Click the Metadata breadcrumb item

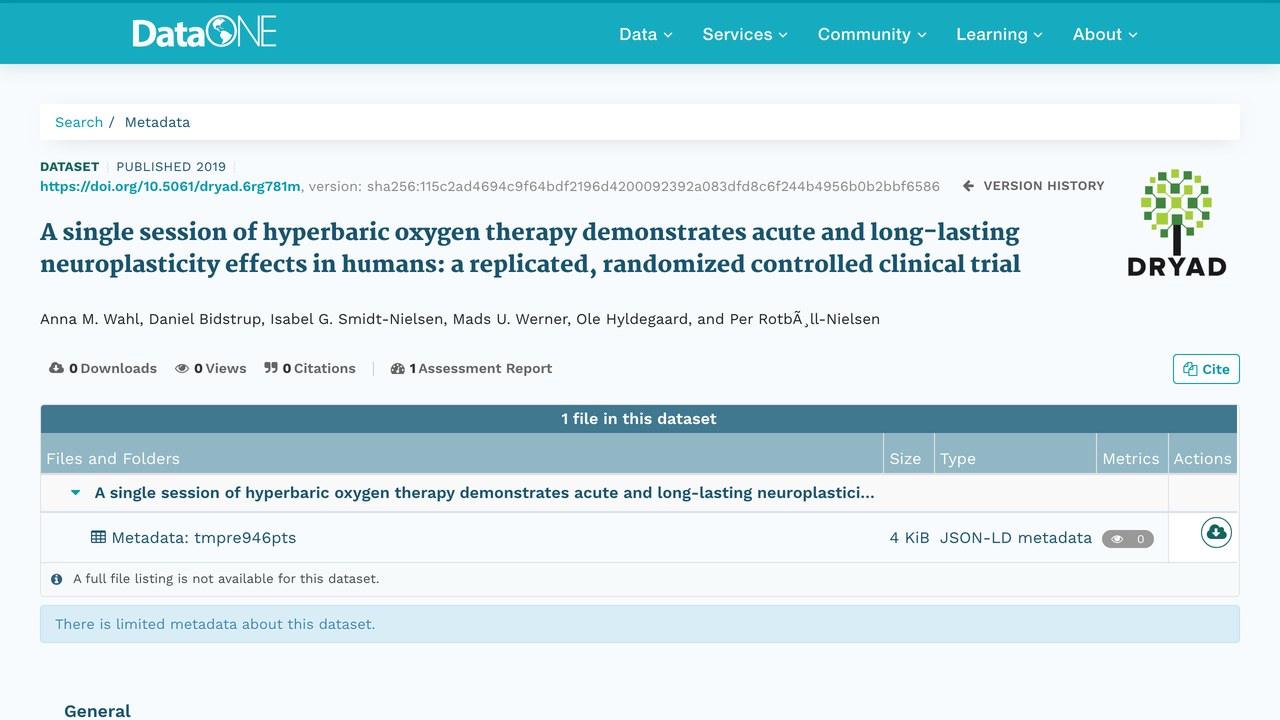pyautogui.click(x=157, y=122)
